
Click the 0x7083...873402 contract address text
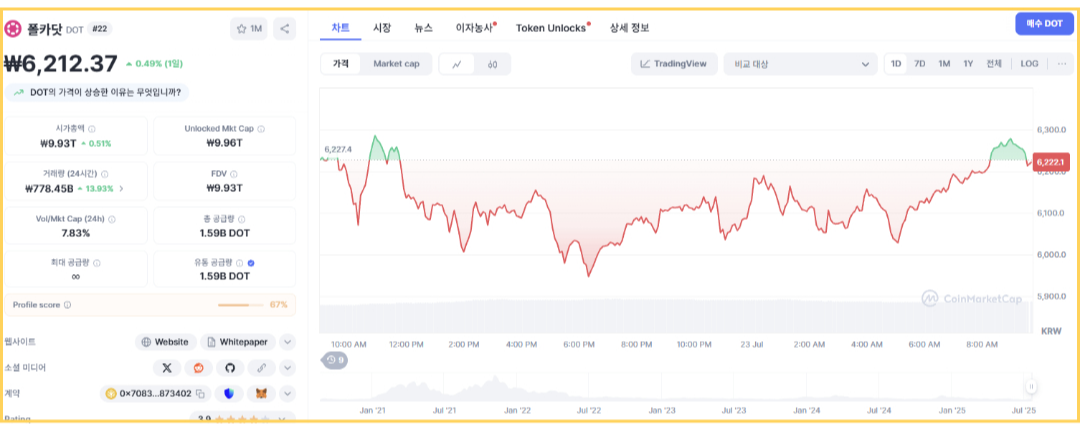(x=156, y=394)
